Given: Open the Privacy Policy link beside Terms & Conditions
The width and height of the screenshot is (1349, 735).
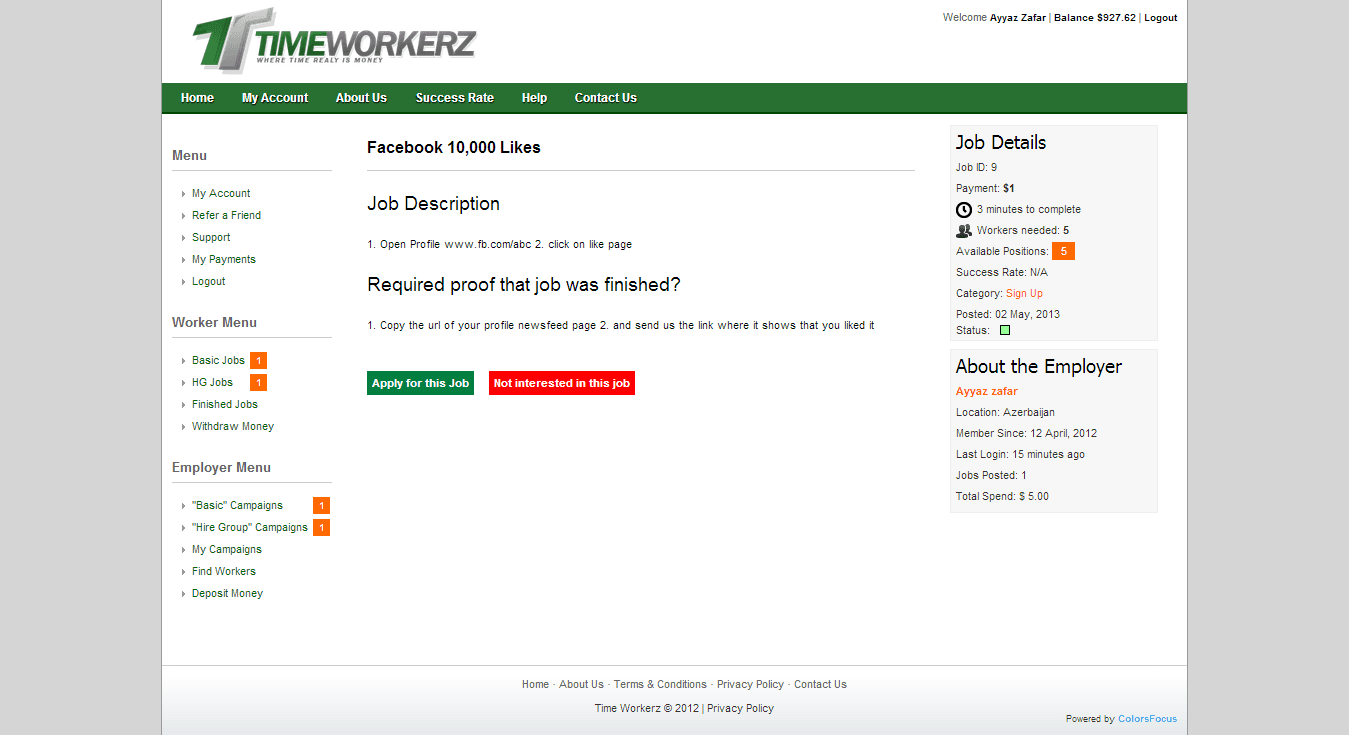Looking at the screenshot, I should point(750,685).
